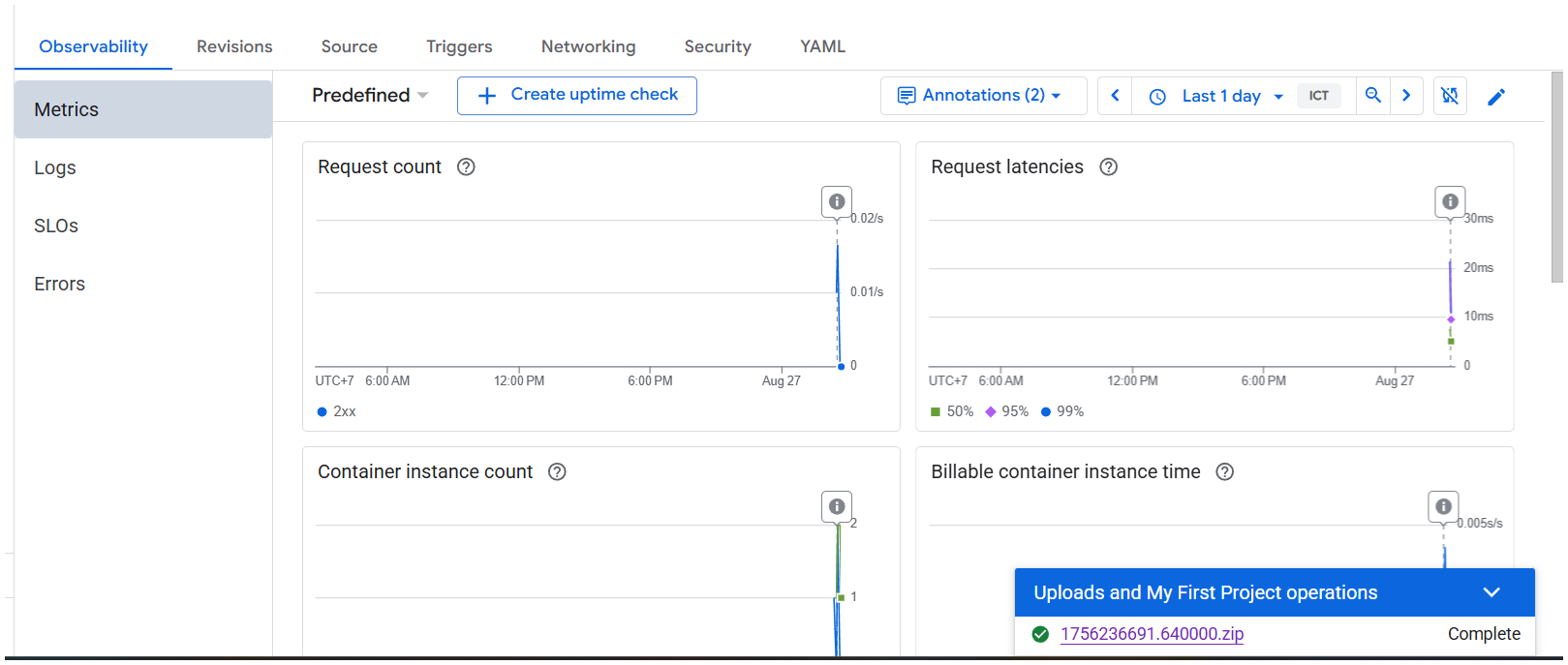Toggle the 50% latency legend
This screenshot has height=665, width=1568.
(951, 411)
